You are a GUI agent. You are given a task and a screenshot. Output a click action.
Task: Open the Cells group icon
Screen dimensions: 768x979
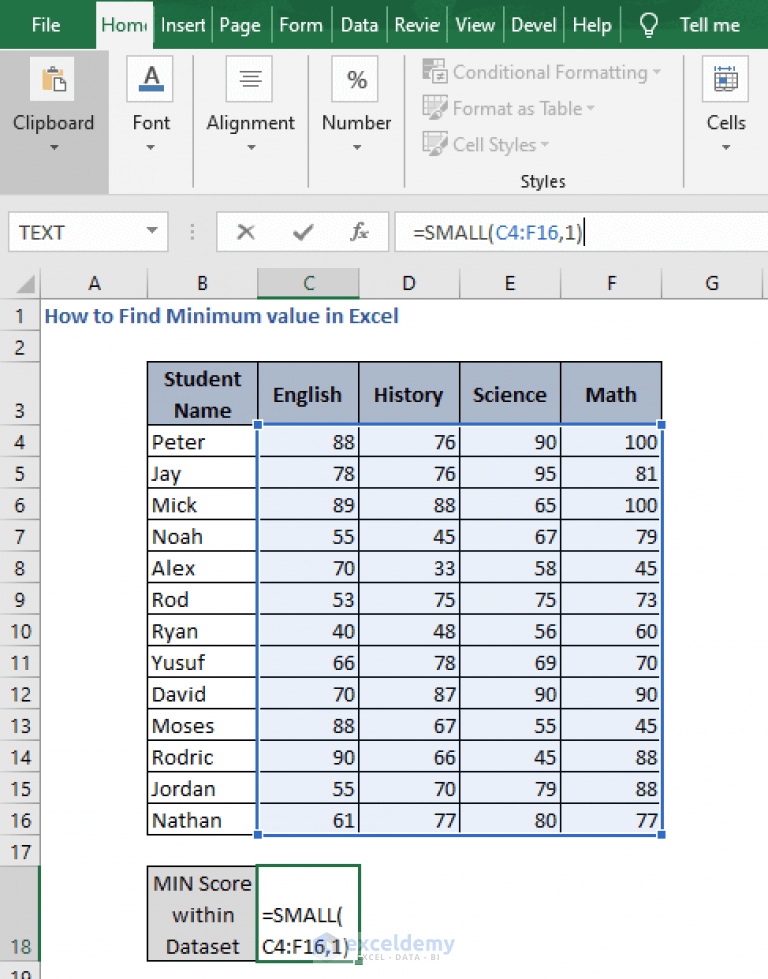725,79
